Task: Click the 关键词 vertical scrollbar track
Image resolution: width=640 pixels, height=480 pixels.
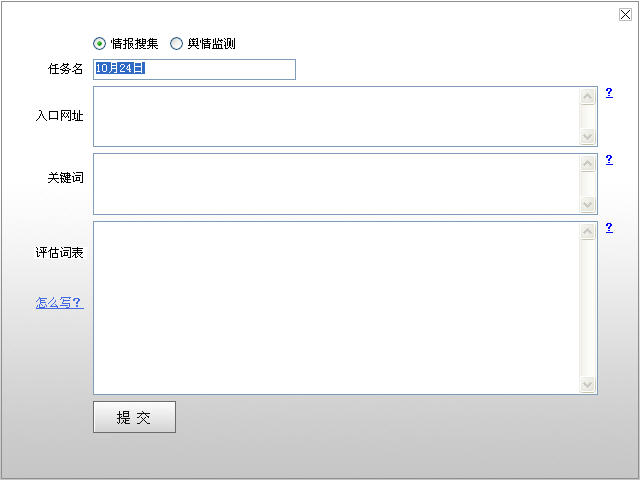Action: point(587,184)
